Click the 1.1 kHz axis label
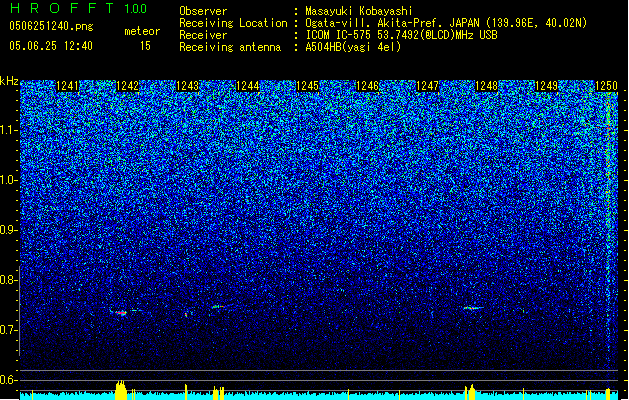 point(9,131)
